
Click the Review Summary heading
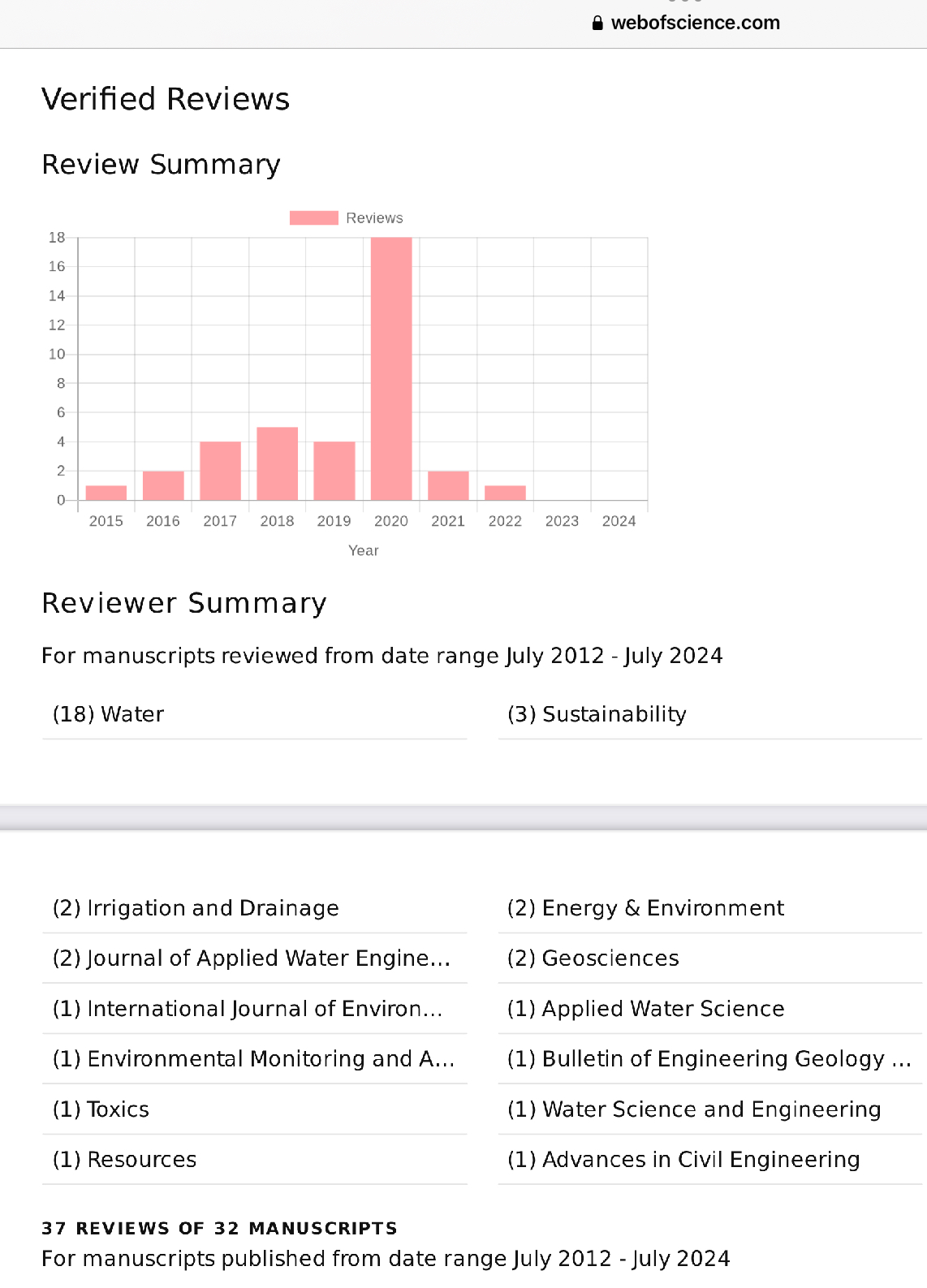click(161, 165)
